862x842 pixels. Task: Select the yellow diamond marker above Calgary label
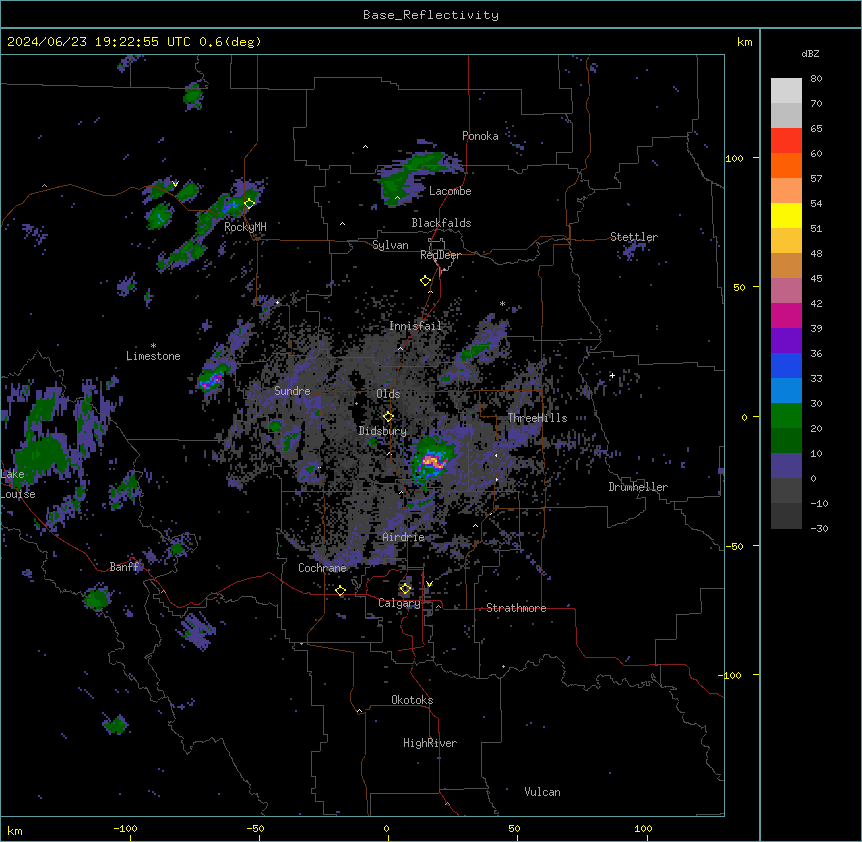(405, 589)
